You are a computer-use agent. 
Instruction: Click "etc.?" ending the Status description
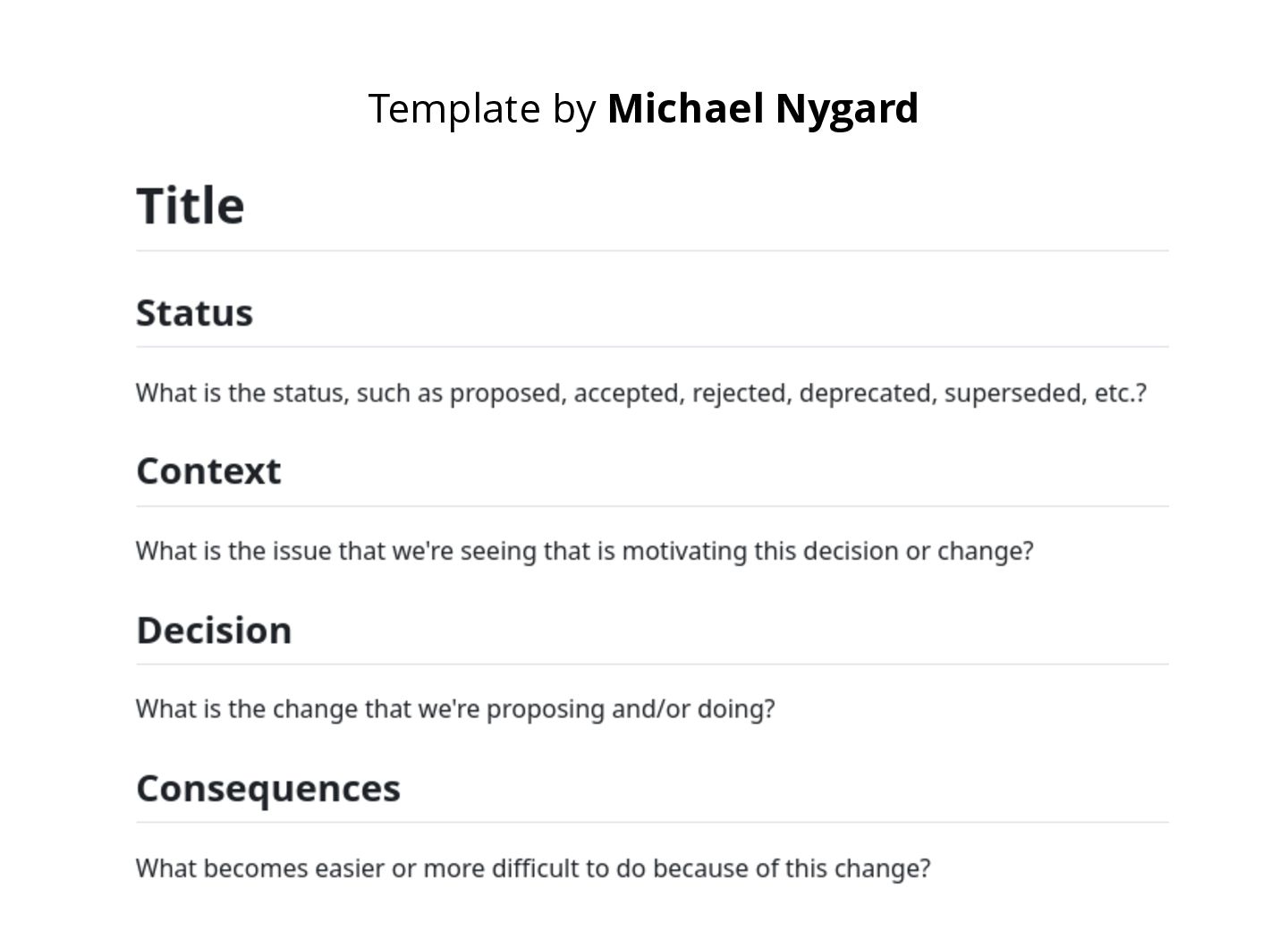tap(1120, 393)
